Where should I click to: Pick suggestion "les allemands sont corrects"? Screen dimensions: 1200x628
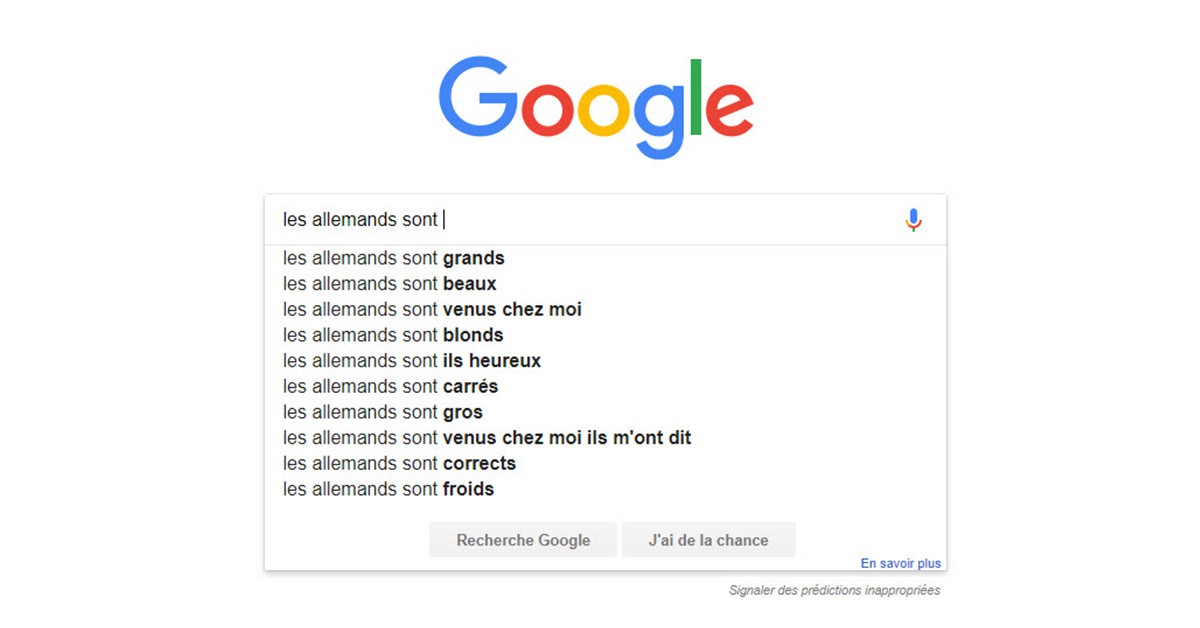tap(398, 463)
